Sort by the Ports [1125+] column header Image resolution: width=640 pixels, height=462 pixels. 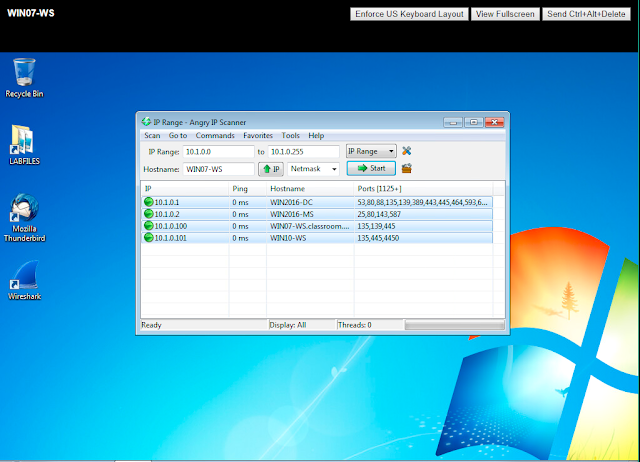coord(423,189)
